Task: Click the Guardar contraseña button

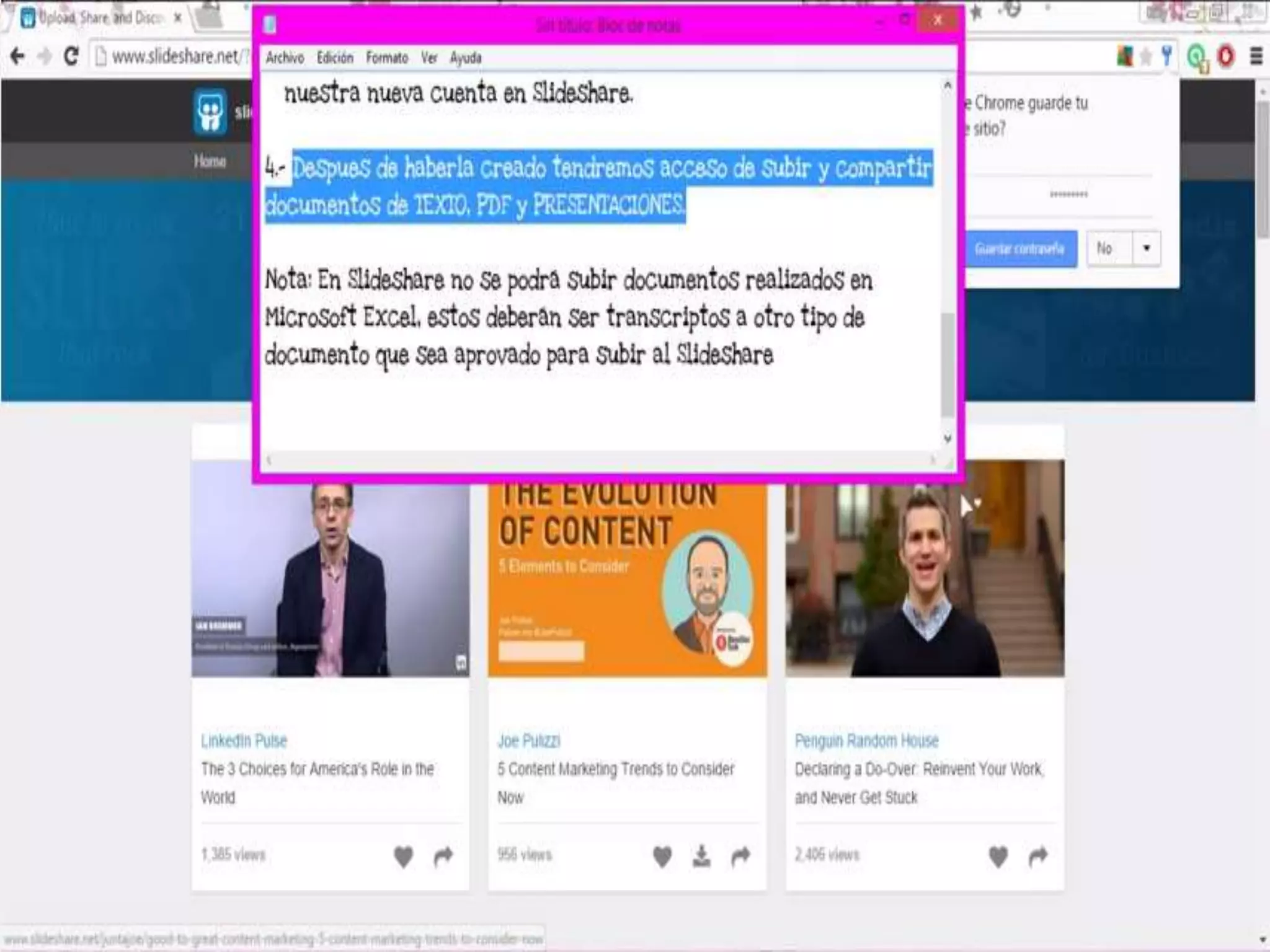Action: point(1019,249)
